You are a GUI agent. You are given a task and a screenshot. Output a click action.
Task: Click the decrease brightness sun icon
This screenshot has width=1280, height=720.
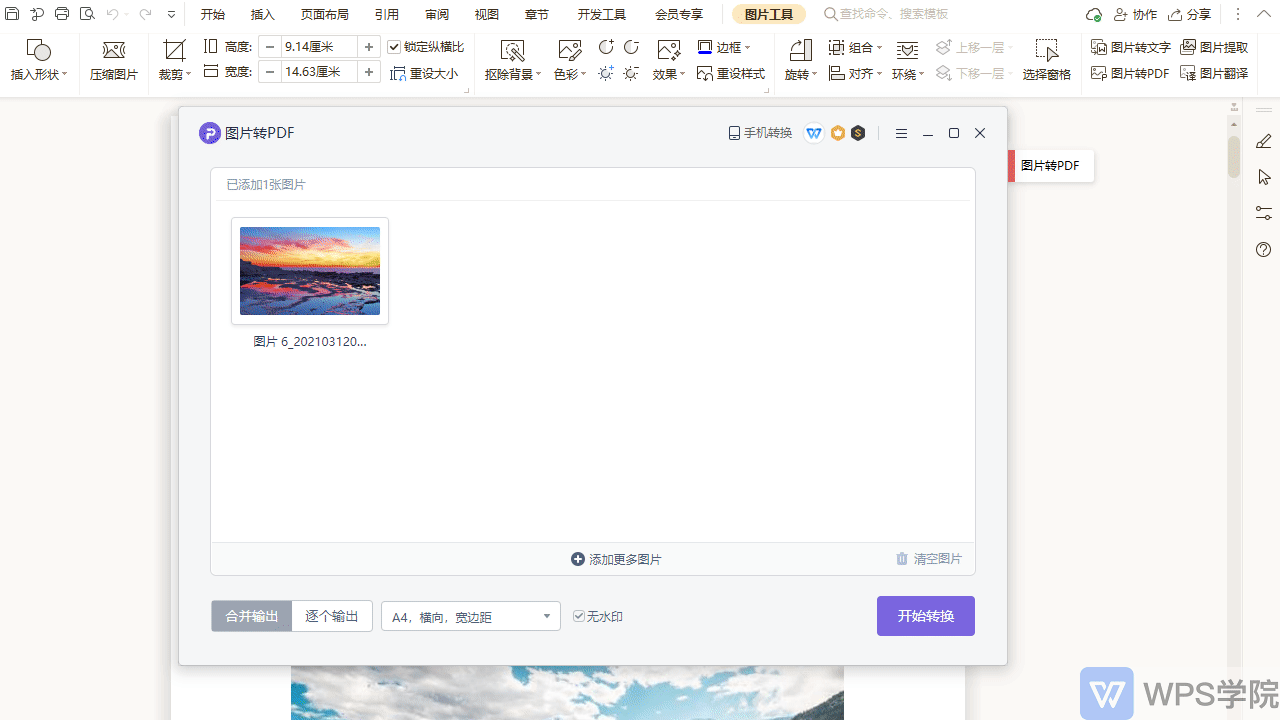pos(631,74)
